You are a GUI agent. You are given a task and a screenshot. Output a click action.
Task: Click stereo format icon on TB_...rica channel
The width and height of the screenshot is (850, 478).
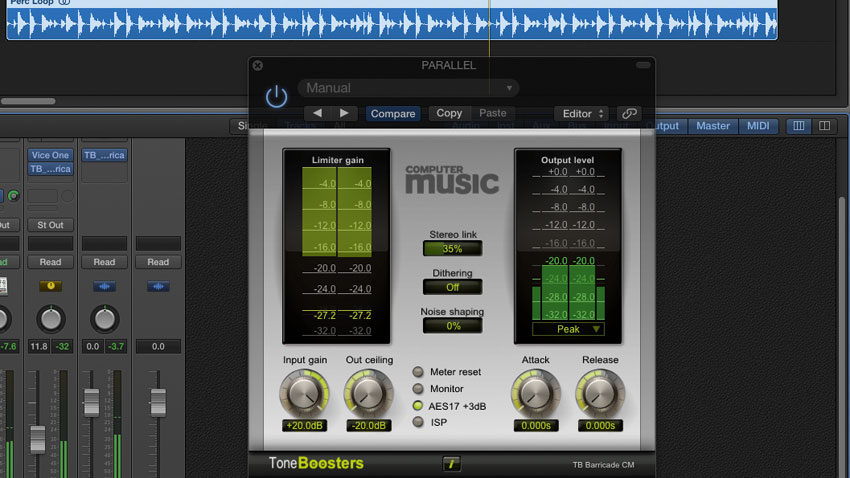click(104, 286)
